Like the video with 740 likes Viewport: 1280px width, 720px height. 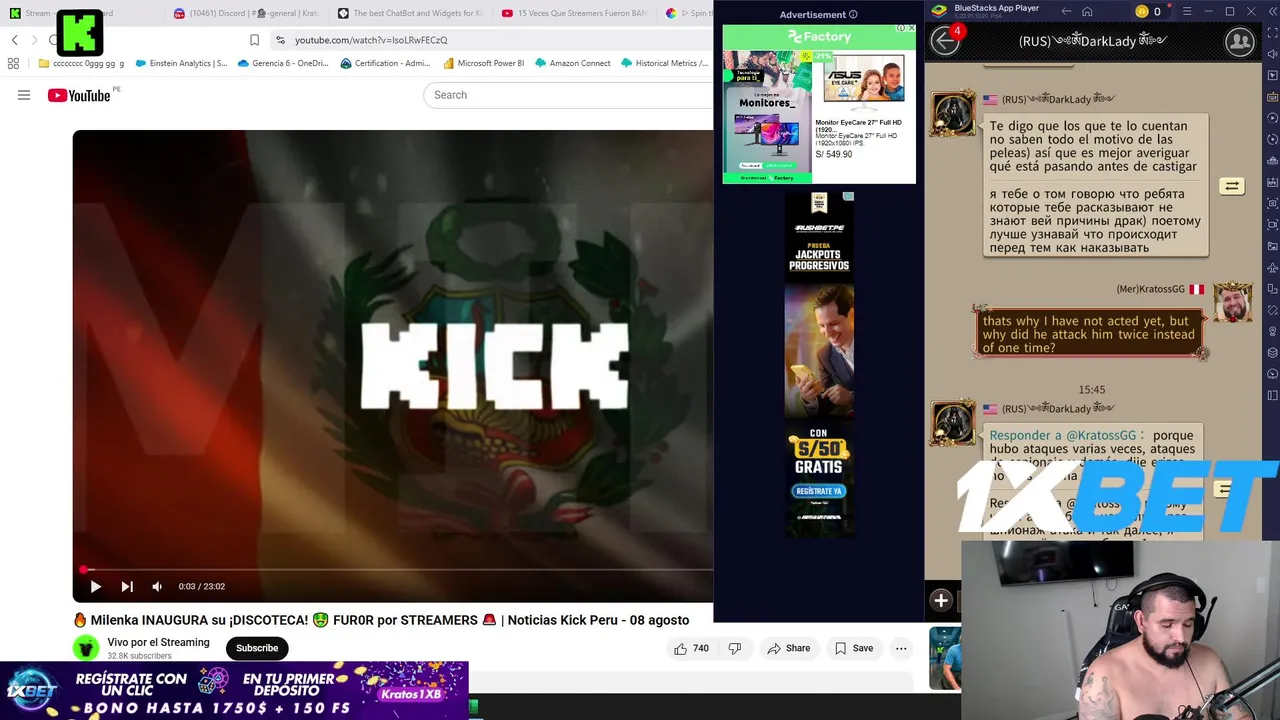(691, 648)
